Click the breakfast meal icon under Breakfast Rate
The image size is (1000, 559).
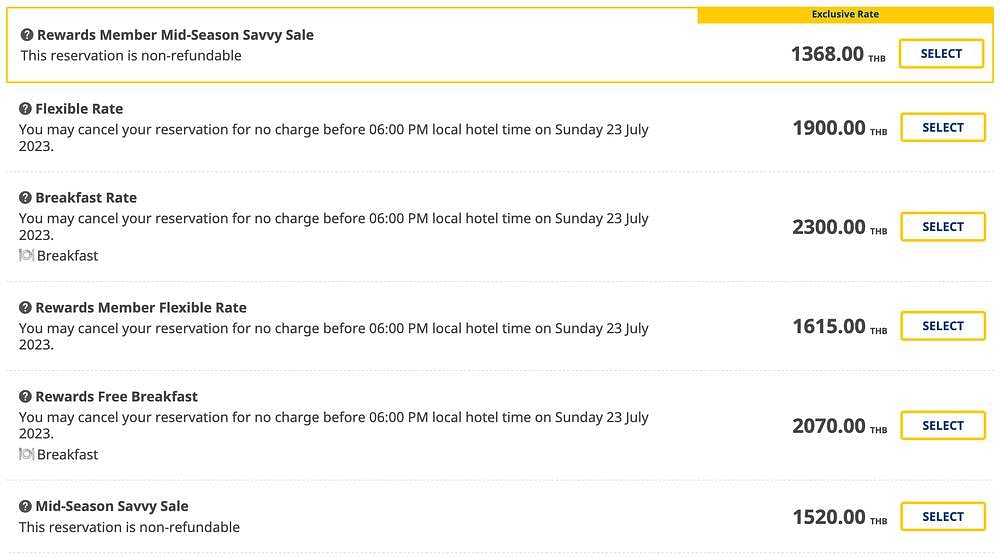tap(26, 256)
